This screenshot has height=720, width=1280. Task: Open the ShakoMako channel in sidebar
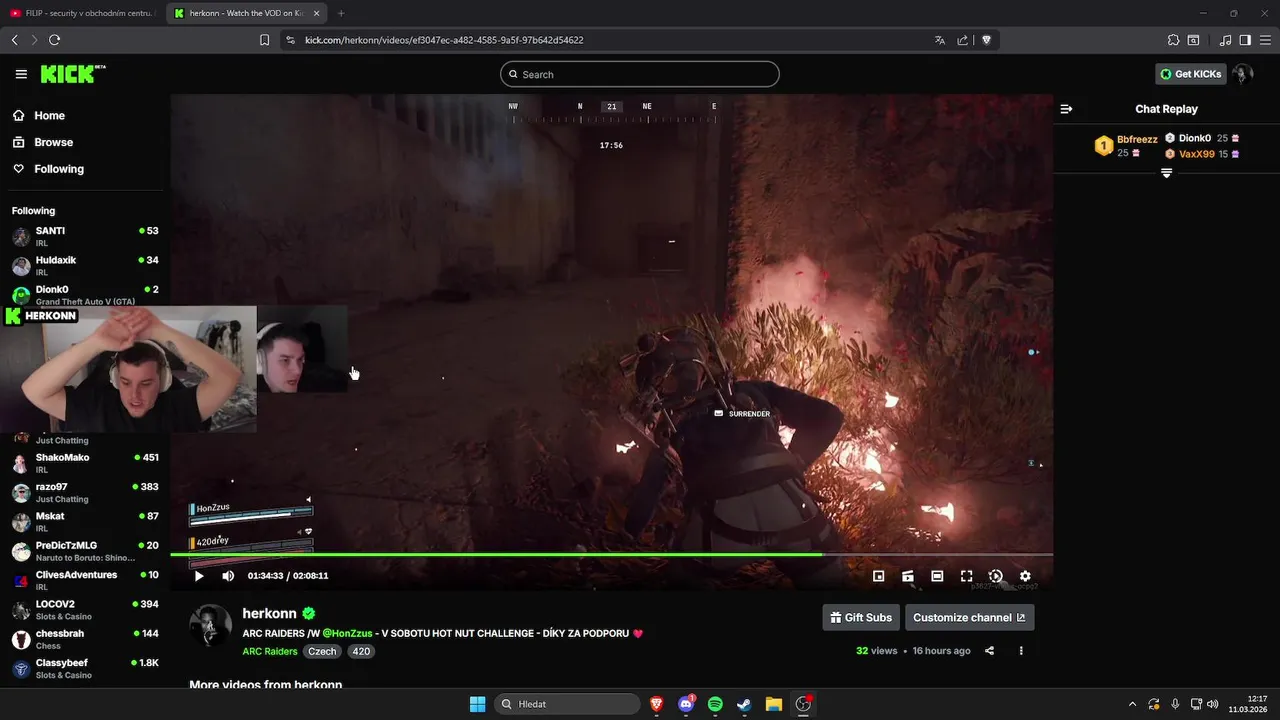[x=85, y=463]
